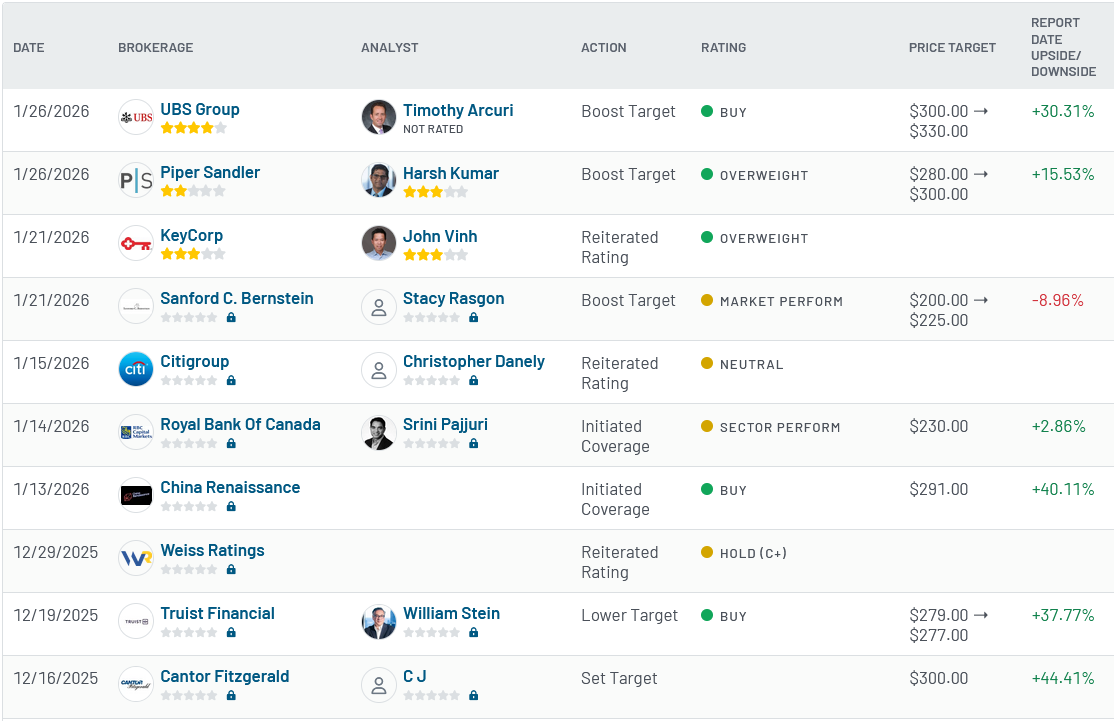Click Piper Sandler star rating
Image resolution: width=1114 pixels, height=721 pixels.
click(x=193, y=191)
